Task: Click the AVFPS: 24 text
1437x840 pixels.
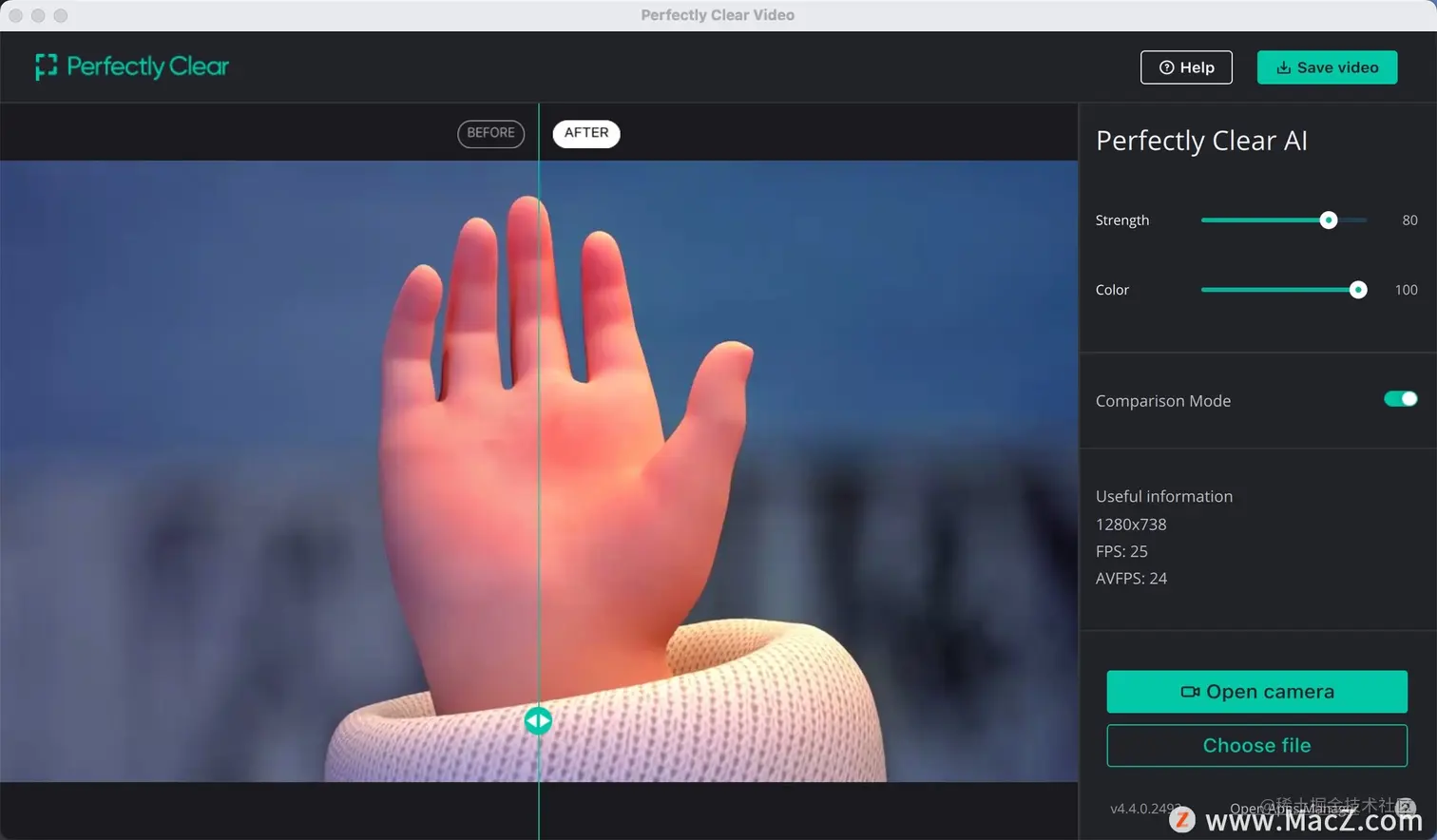Action: (x=1131, y=579)
